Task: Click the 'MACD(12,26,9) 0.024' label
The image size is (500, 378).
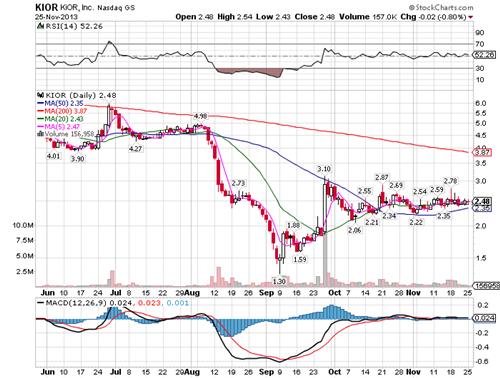Action: coord(84,303)
